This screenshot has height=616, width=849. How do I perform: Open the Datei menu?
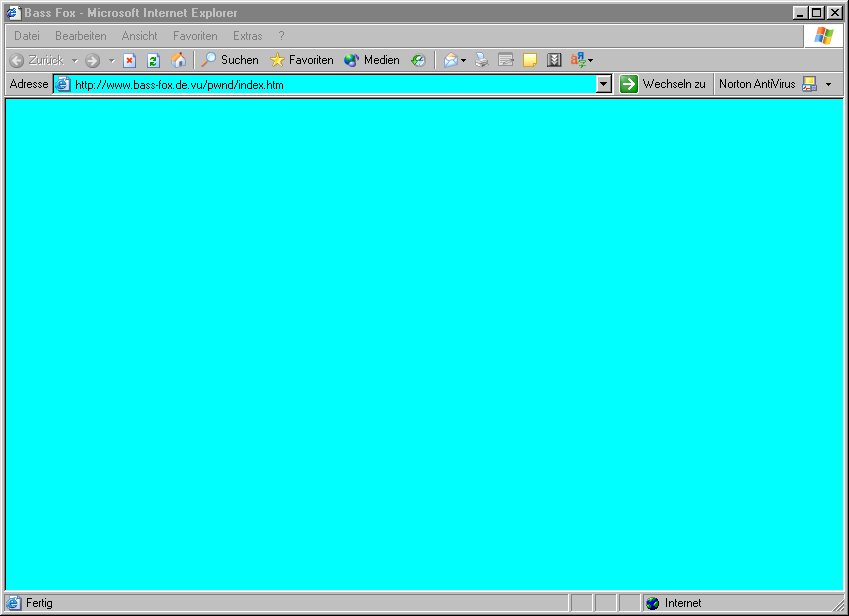click(27, 36)
